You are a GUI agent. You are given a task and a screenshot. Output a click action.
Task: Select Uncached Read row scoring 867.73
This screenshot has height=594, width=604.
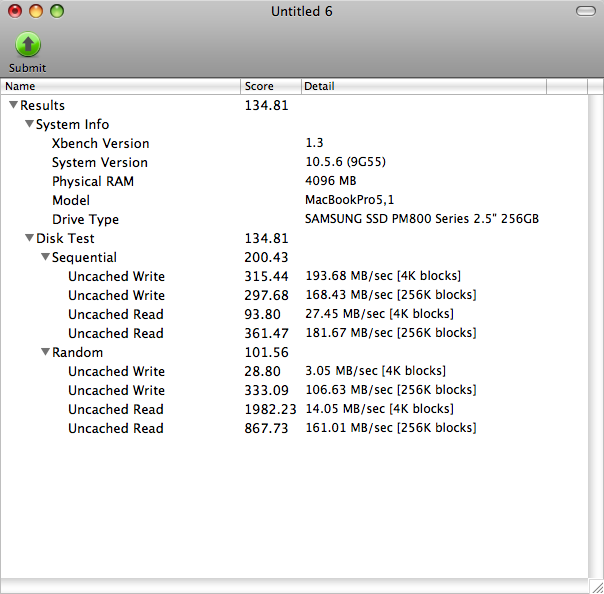point(294,428)
